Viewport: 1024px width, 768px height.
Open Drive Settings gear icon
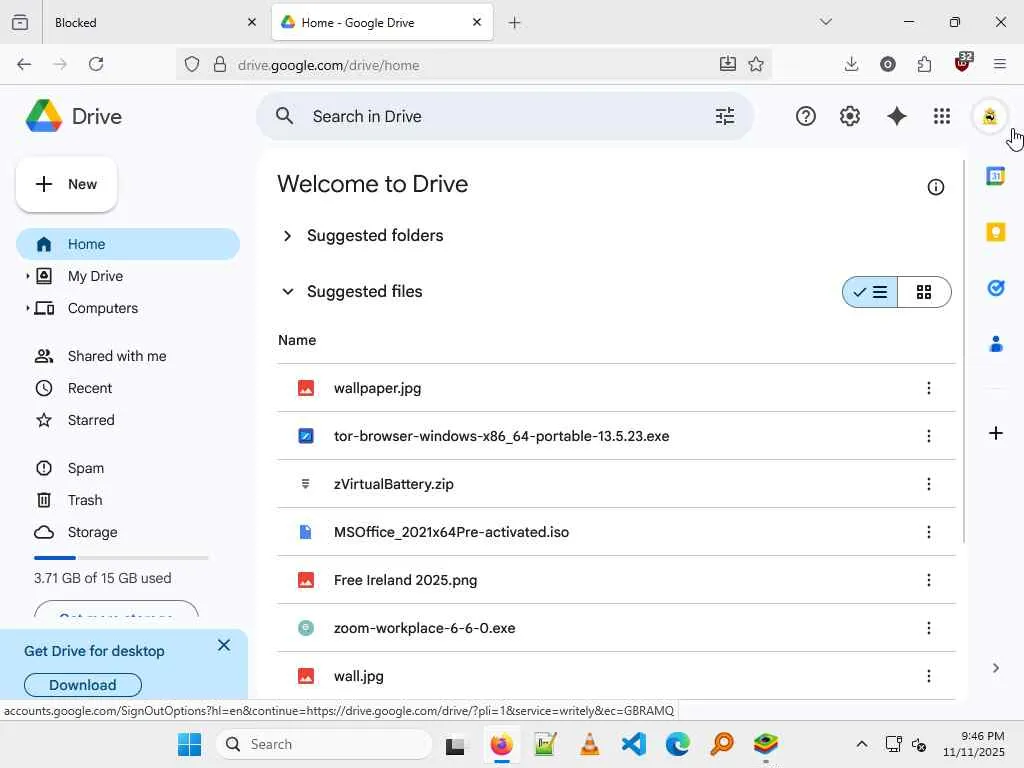click(850, 116)
